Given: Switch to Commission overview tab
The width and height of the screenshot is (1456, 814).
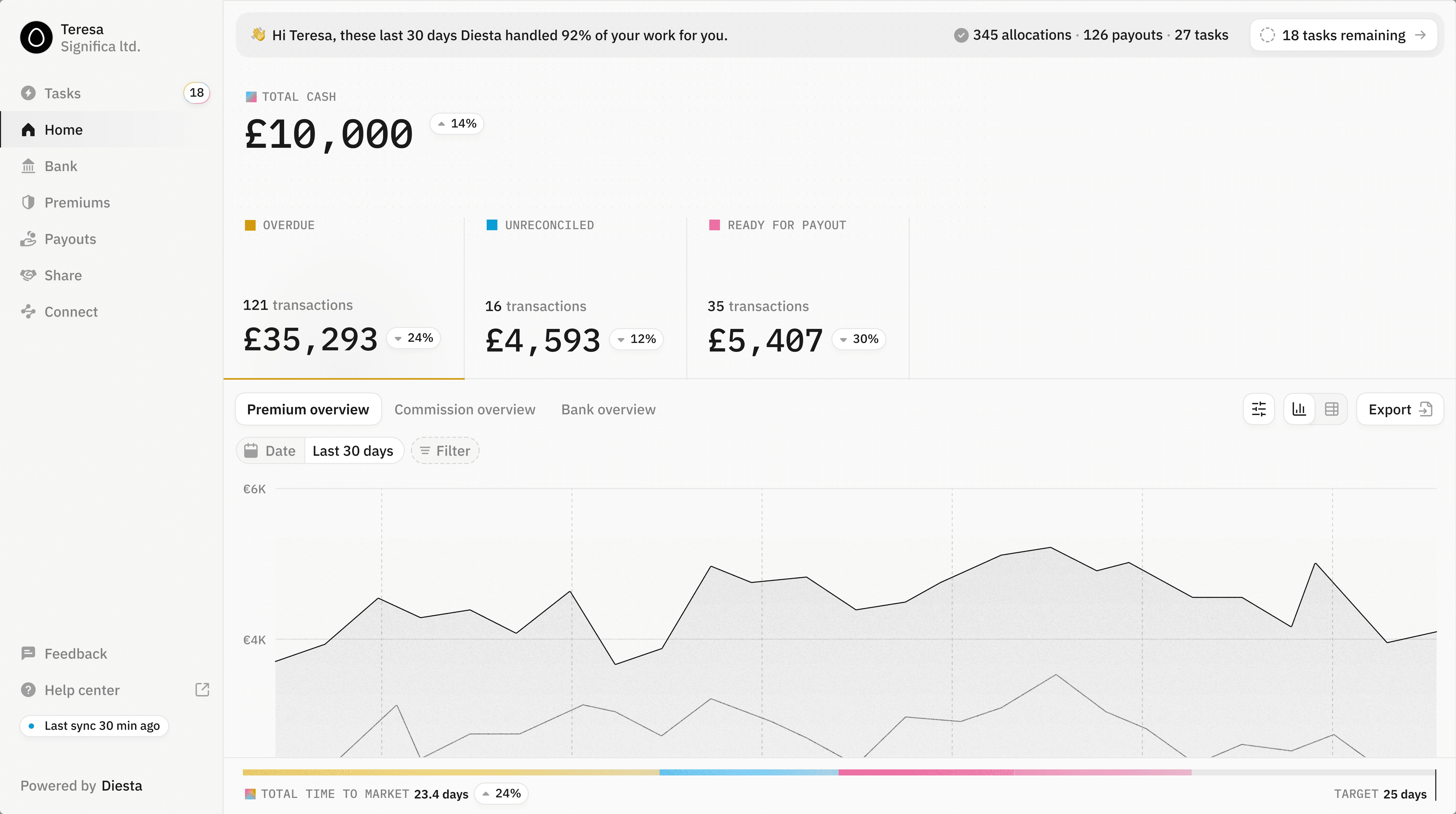Looking at the screenshot, I should coord(465,409).
